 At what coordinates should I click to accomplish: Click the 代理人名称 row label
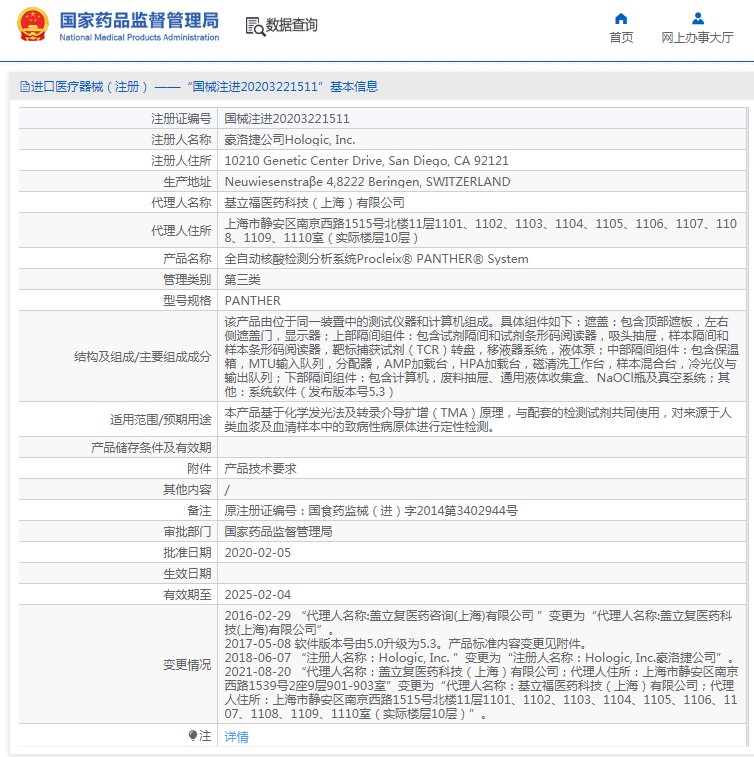click(181, 203)
